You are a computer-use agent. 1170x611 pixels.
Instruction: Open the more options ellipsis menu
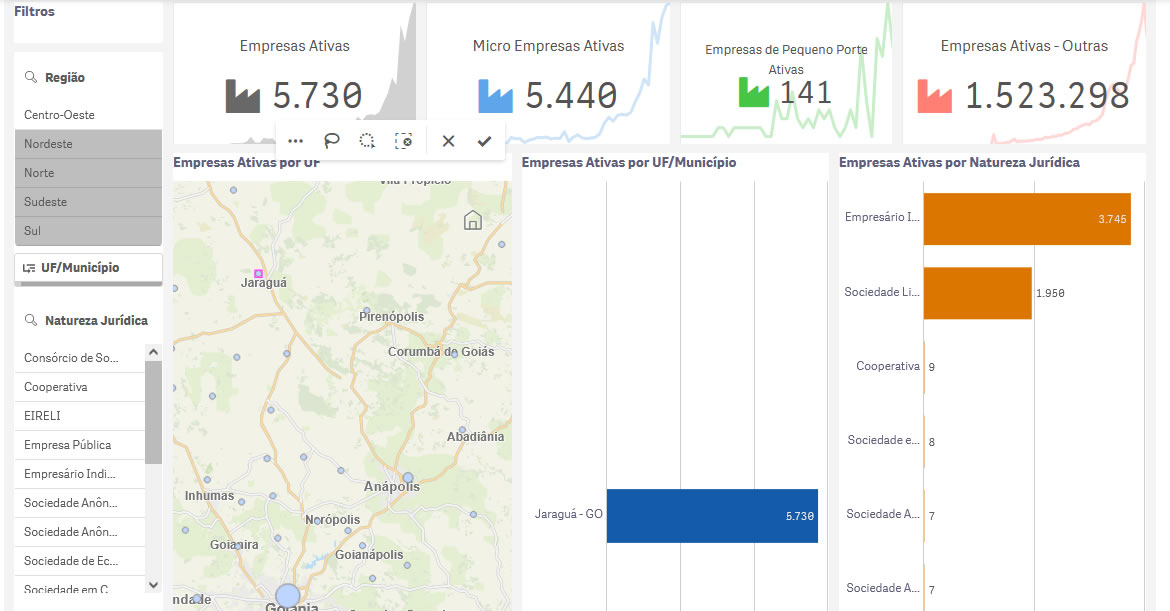[x=295, y=141]
